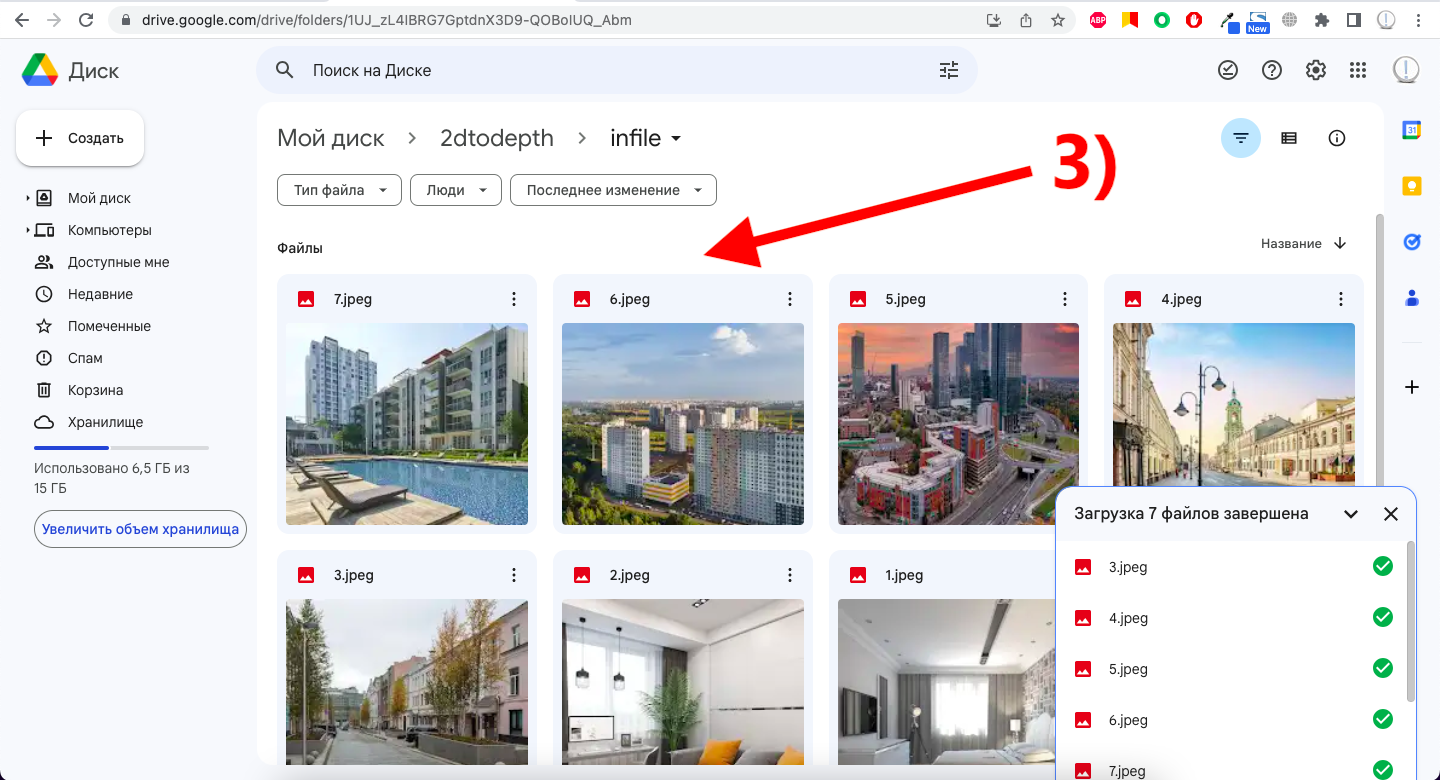Open Drive settings gear
The height and width of the screenshot is (780, 1440).
[1316, 70]
